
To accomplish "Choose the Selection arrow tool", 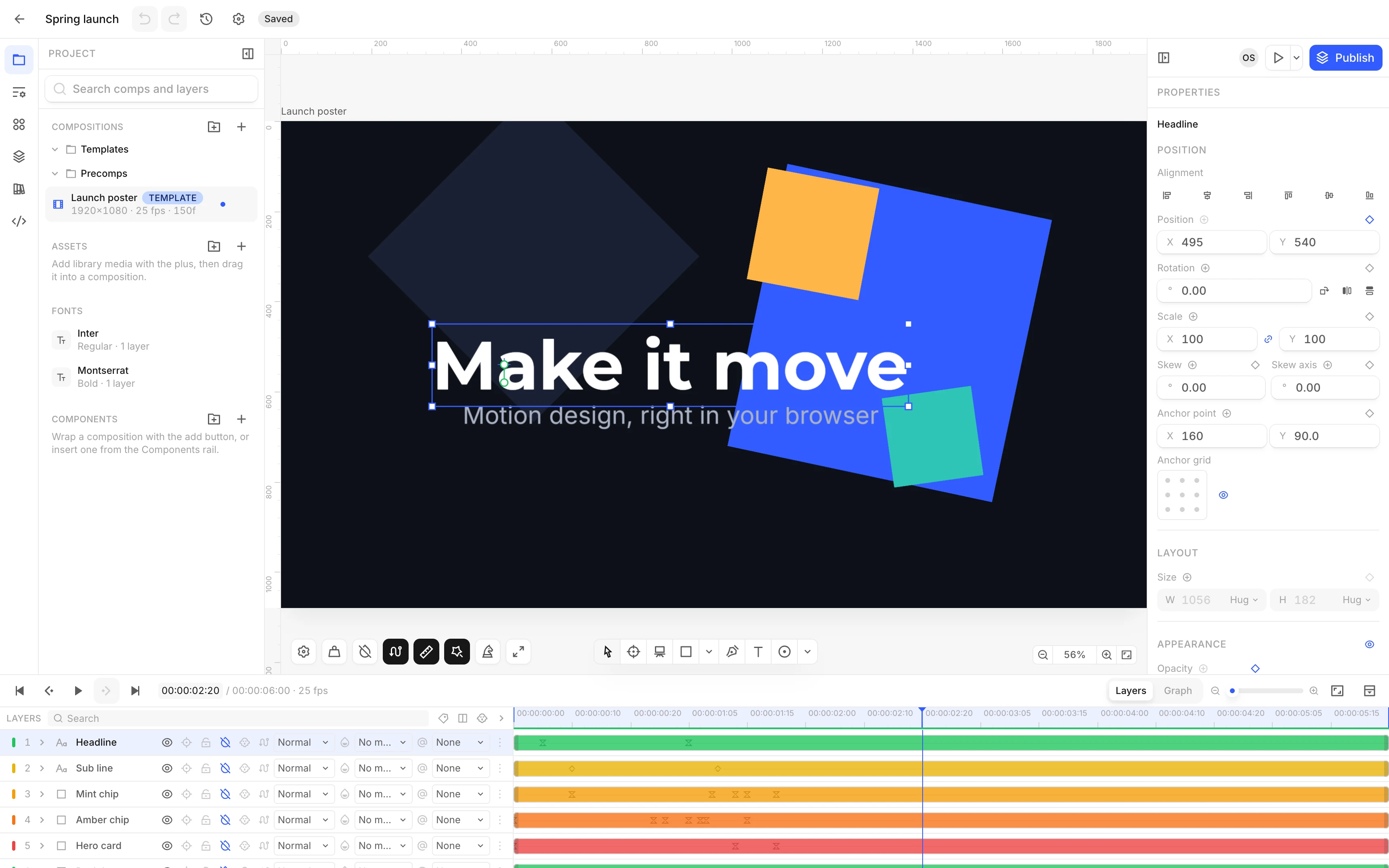I will tap(607, 652).
